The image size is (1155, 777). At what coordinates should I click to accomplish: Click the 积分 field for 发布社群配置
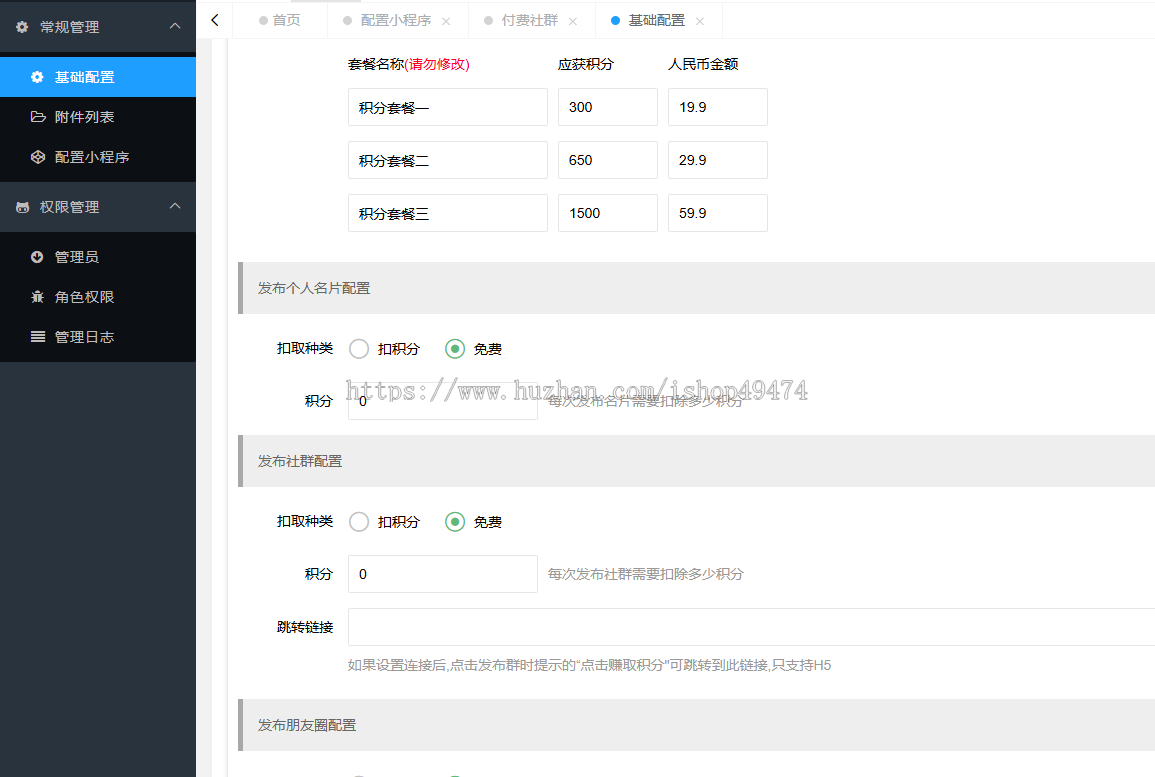(x=443, y=574)
